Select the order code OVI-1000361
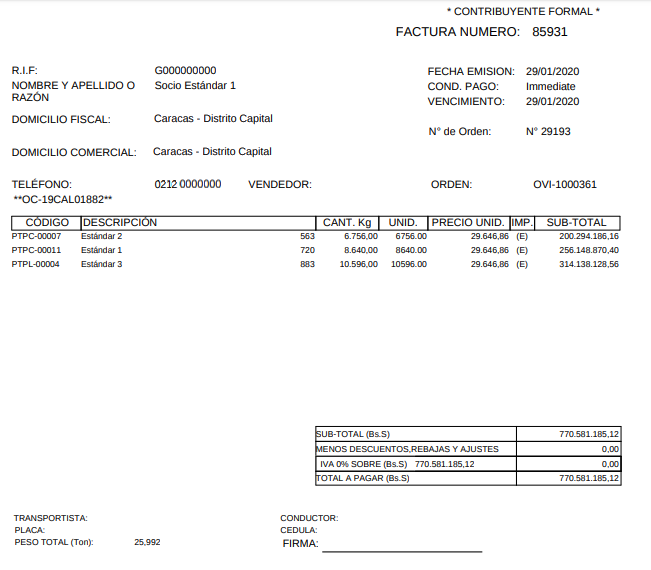 coord(564,185)
